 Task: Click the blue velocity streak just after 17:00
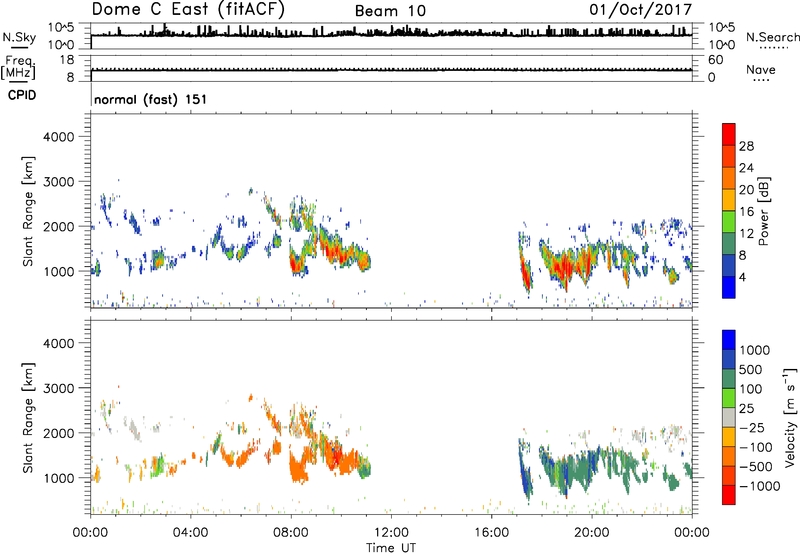(524, 472)
